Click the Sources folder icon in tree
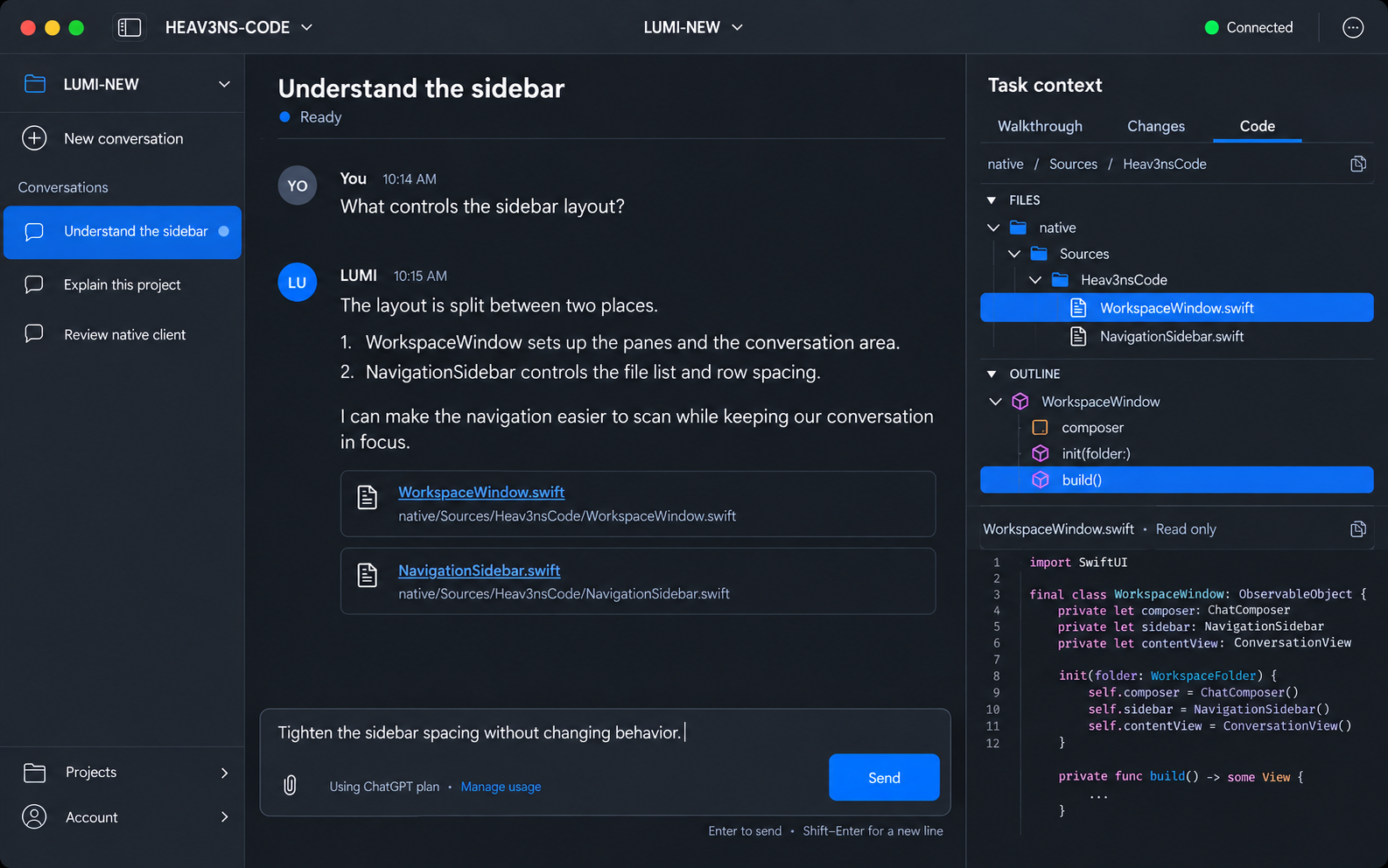The width and height of the screenshot is (1388, 868). click(x=1039, y=254)
